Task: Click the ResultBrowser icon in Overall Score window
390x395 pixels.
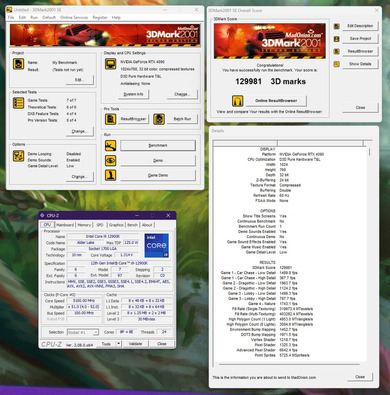Action: [x=337, y=51]
